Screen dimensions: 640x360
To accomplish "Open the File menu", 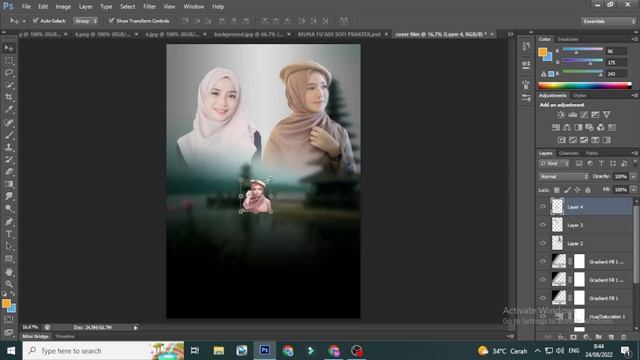I will pyautogui.click(x=26, y=7).
